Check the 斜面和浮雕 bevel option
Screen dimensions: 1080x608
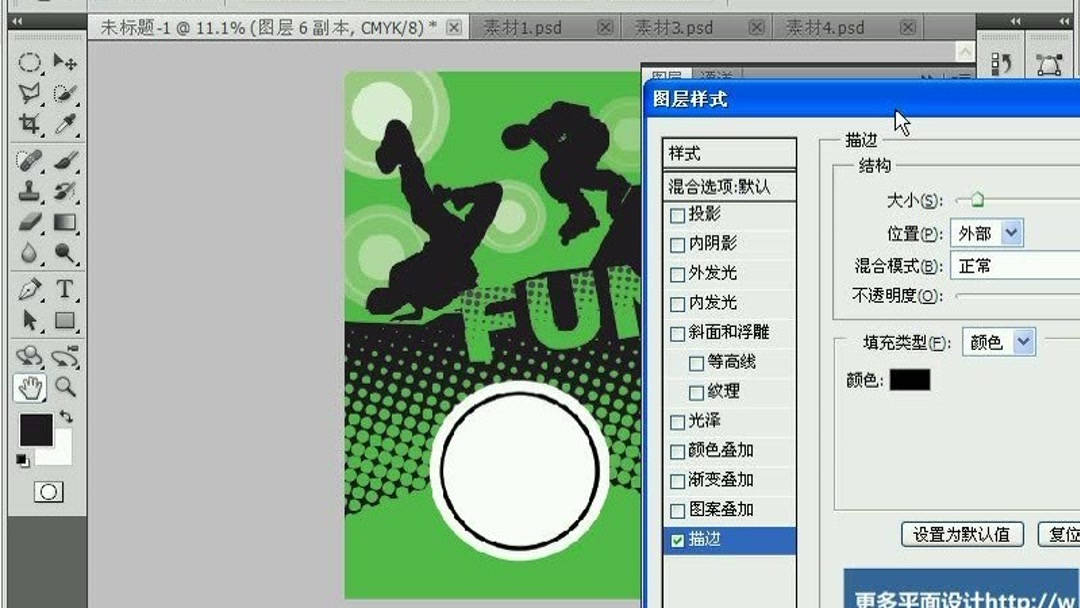[x=677, y=332]
